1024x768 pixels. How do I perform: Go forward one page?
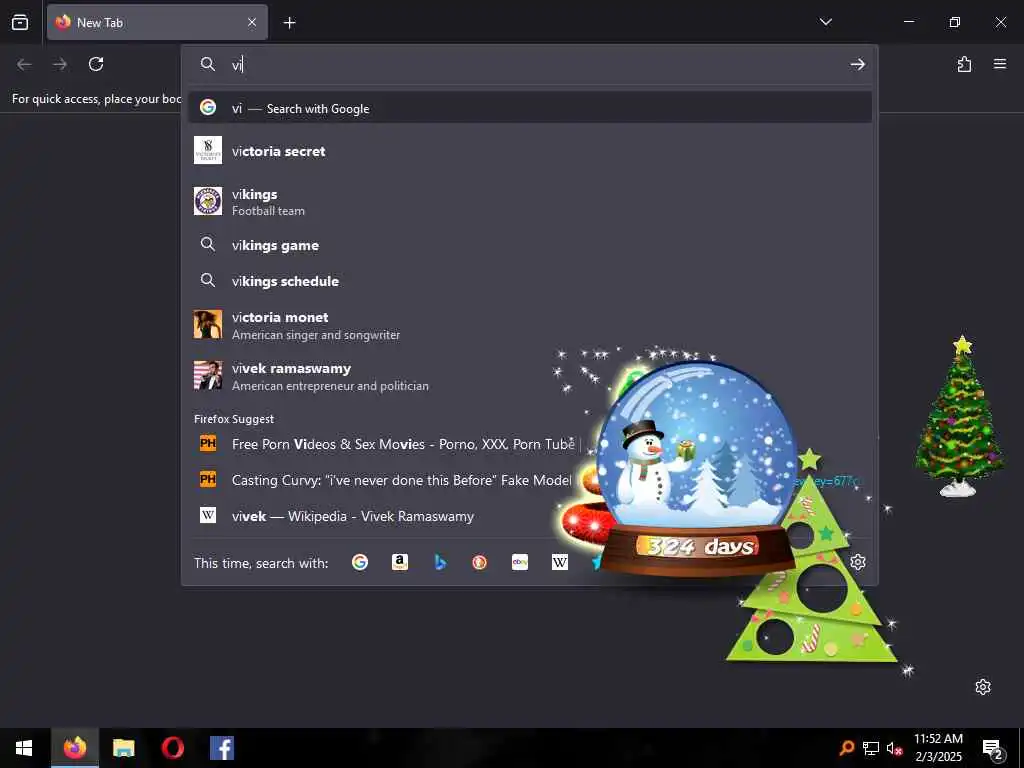60,64
